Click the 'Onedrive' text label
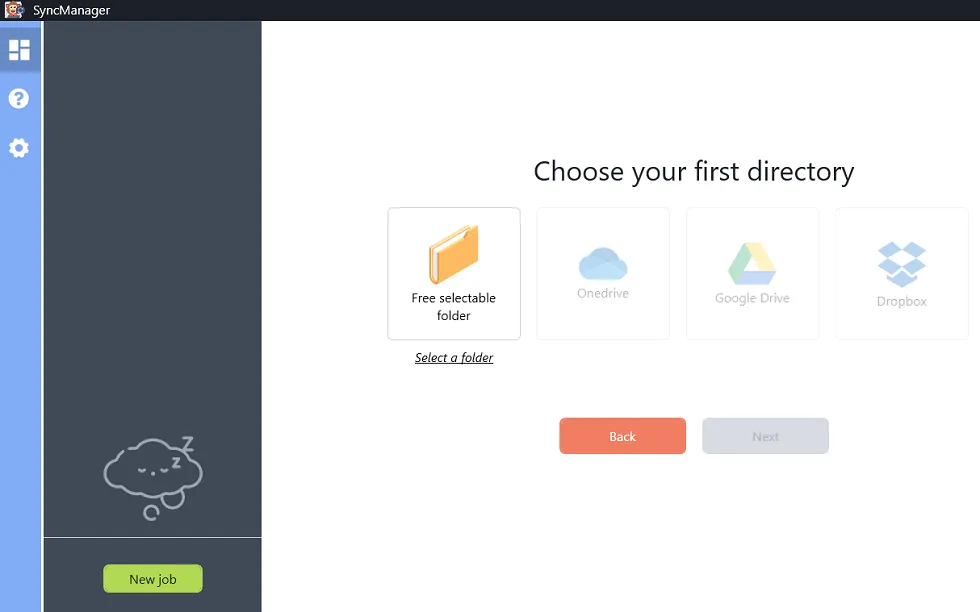 click(x=603, y=294)
